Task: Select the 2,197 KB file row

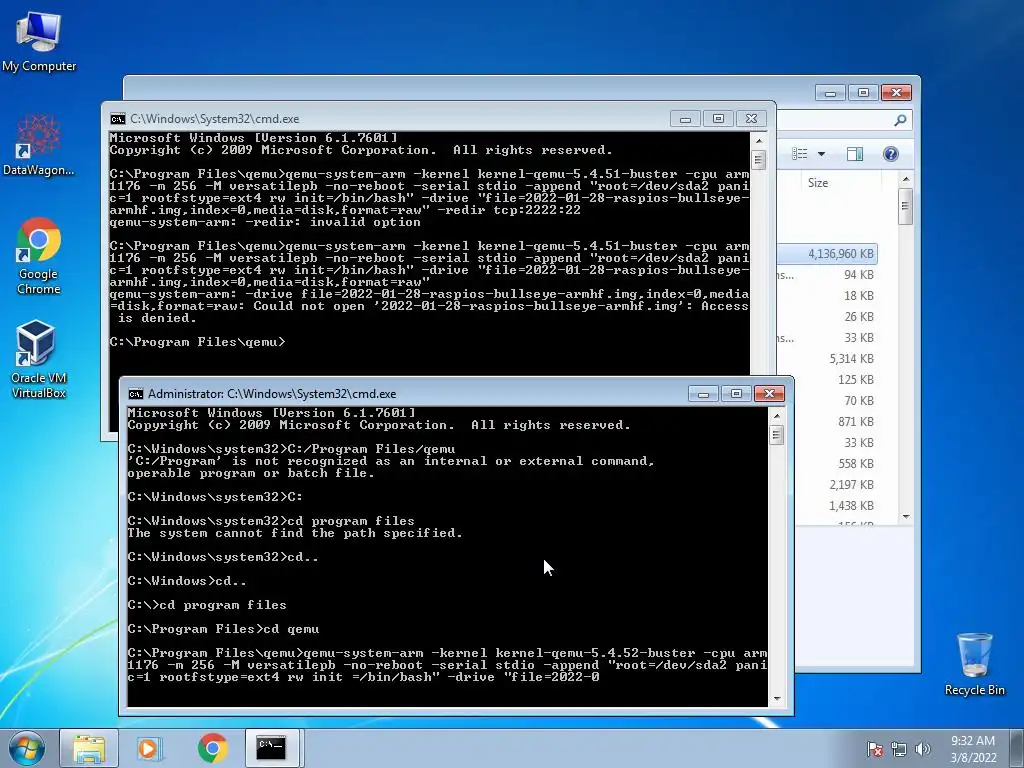Action: (x=828, y=485)
